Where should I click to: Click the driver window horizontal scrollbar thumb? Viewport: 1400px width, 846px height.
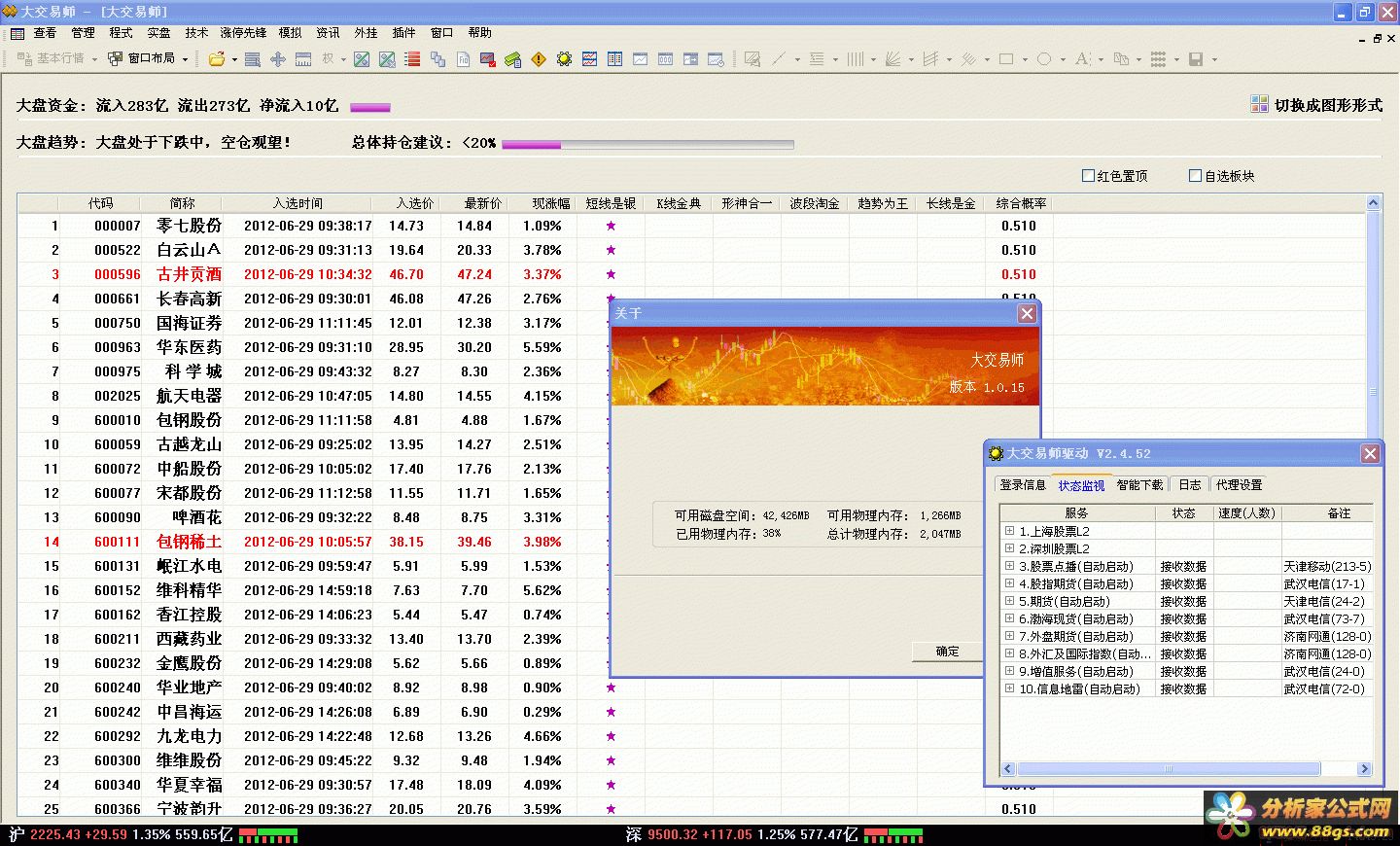[x=1168, y=768]
